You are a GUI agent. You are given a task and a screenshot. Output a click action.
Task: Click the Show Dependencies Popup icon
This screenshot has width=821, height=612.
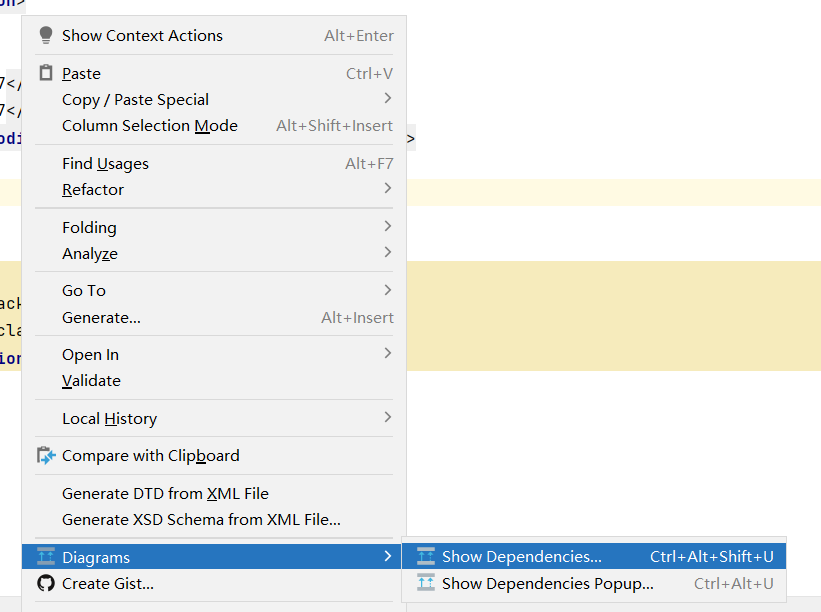(426, 583)
